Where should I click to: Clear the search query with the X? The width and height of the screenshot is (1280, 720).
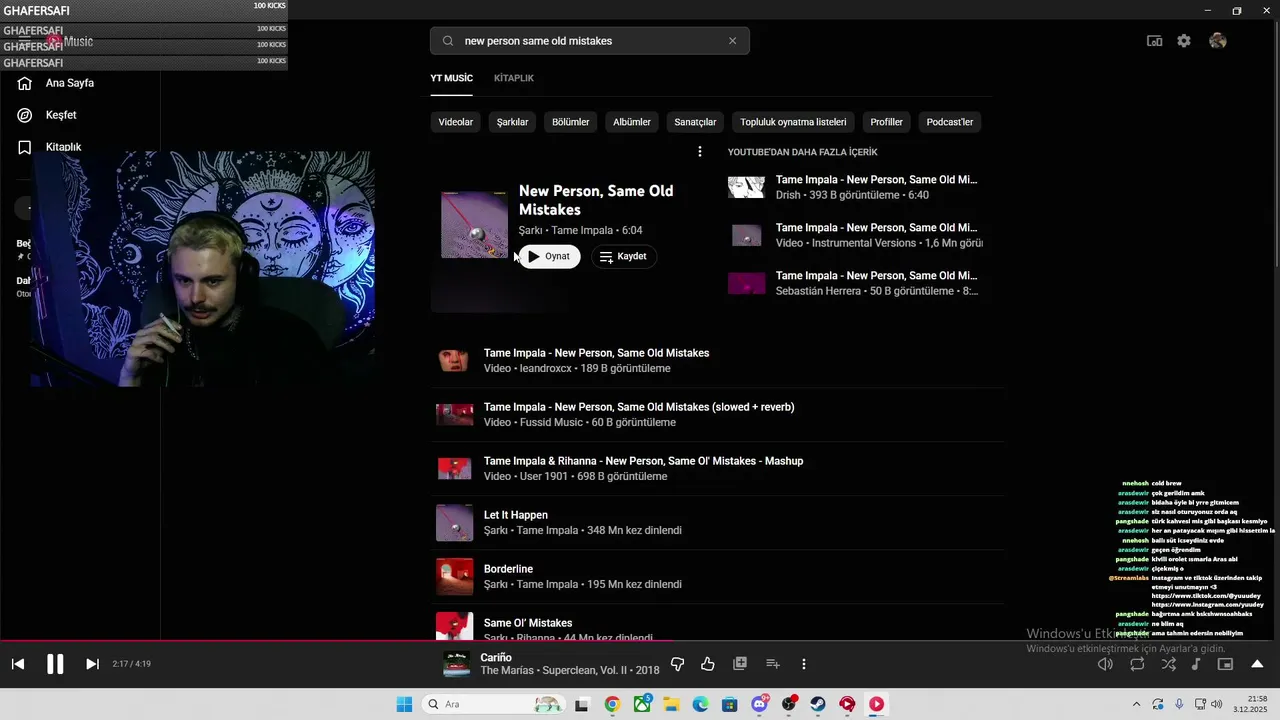click(732, 41)
